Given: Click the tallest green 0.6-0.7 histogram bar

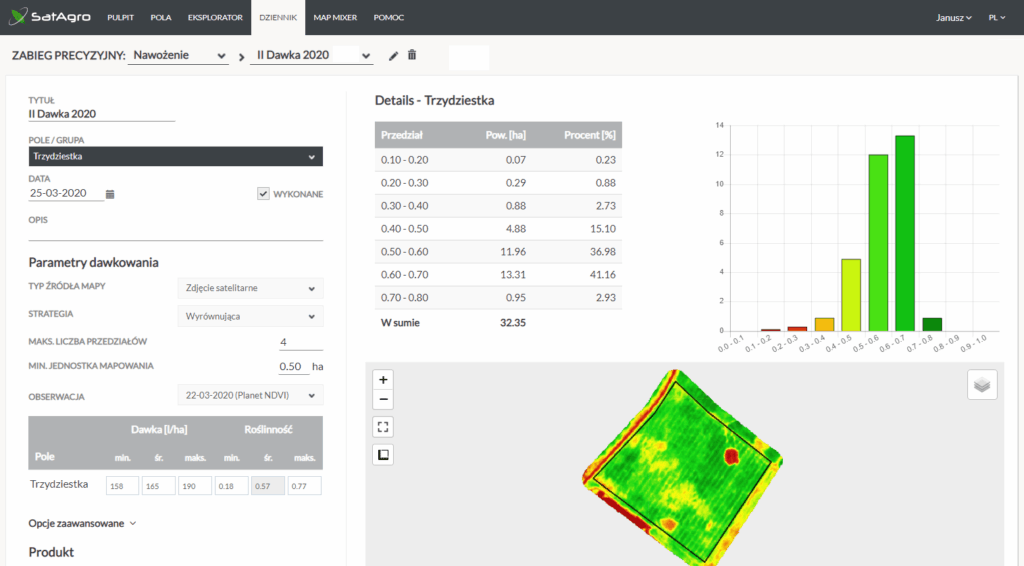Looking at the screenshot, I should [x=904, y=233].
